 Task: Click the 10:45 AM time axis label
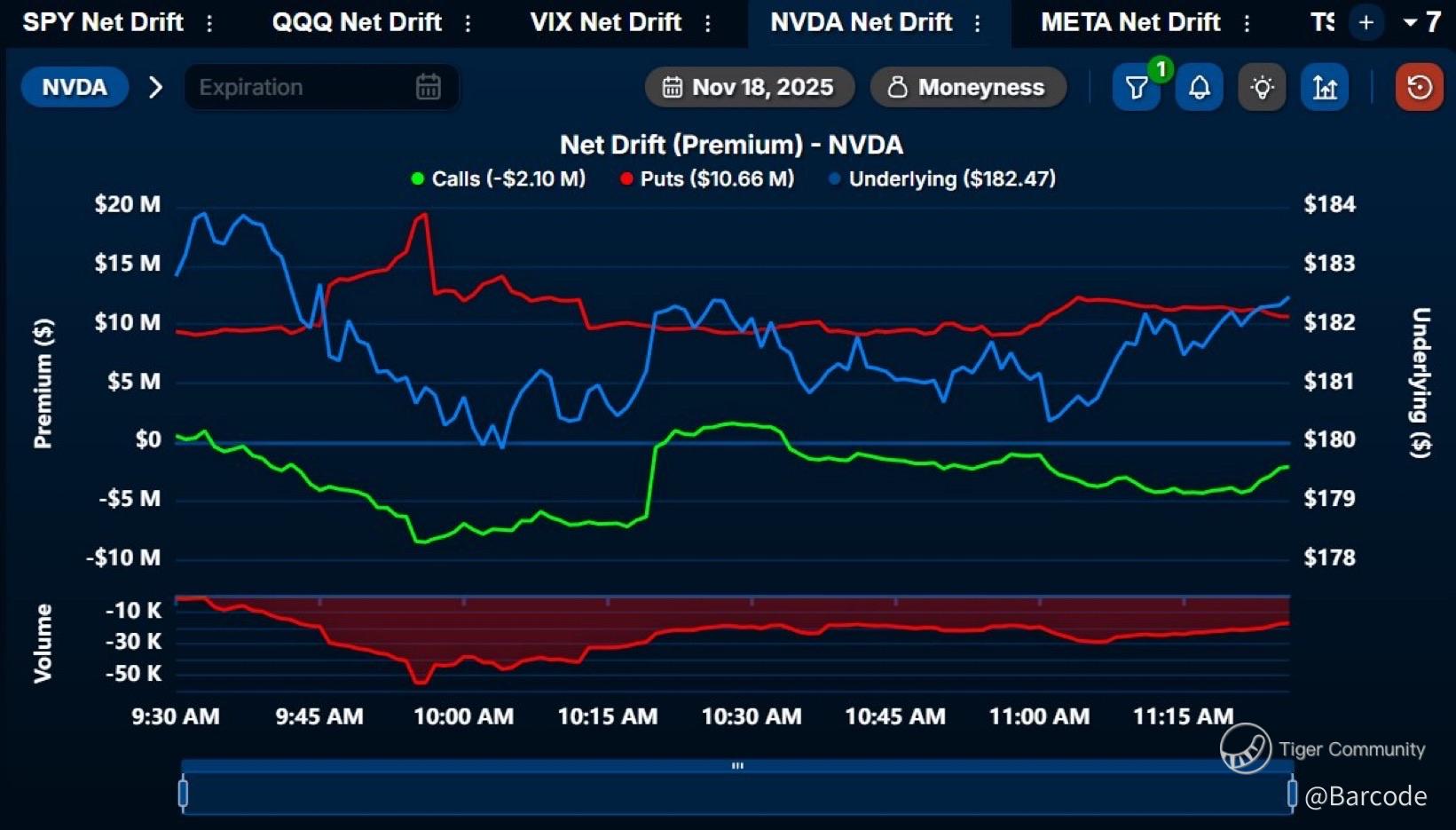(895, 716)
